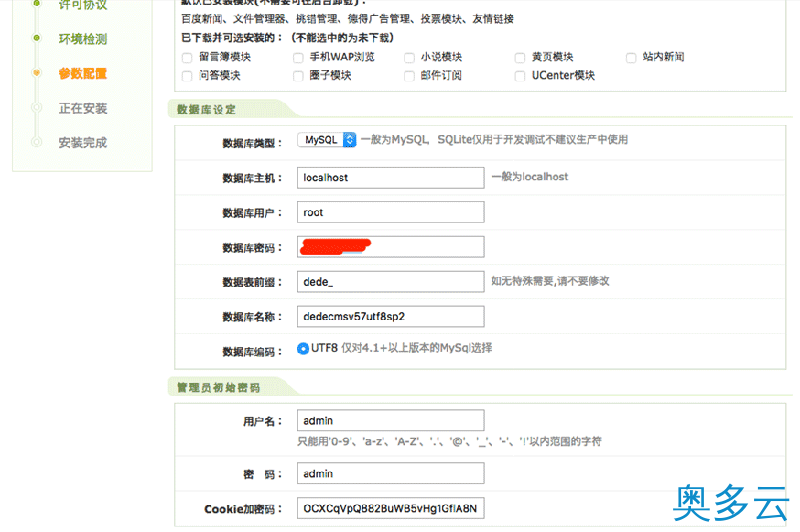Image resolution: width=800 pixels, height=532 pixels.
Task: Click the 数据库名称 input field
Action: pyautogui.click(x=391, y=316)
